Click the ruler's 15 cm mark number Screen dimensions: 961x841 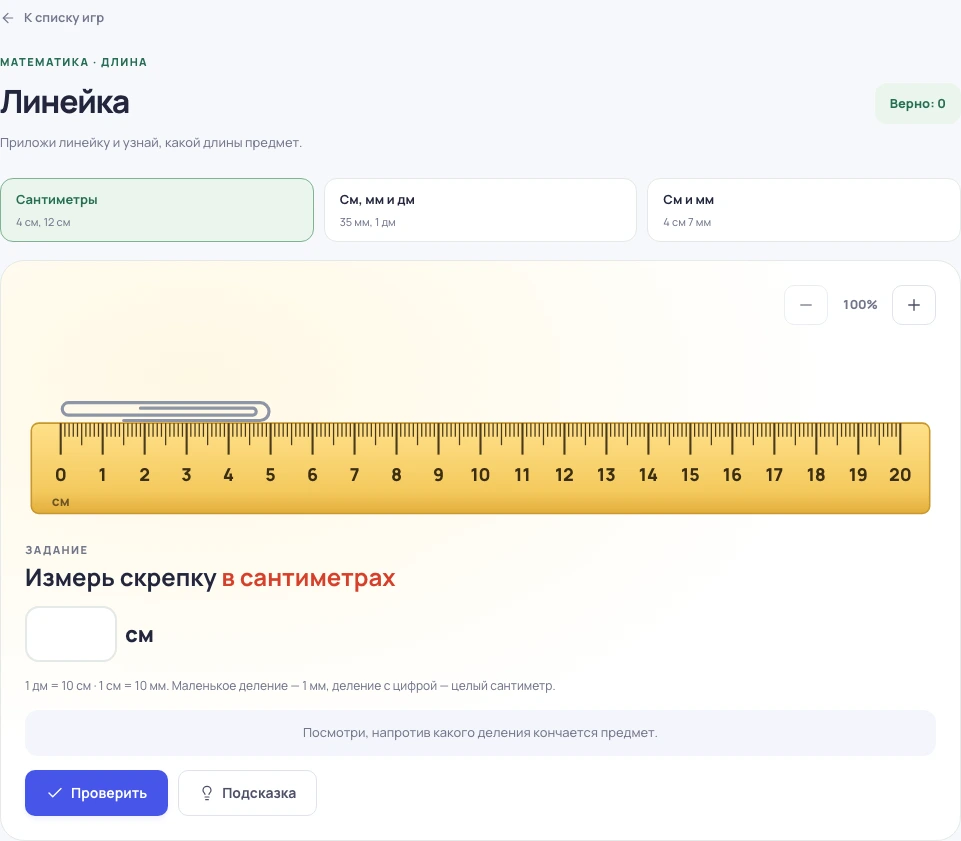689,475
